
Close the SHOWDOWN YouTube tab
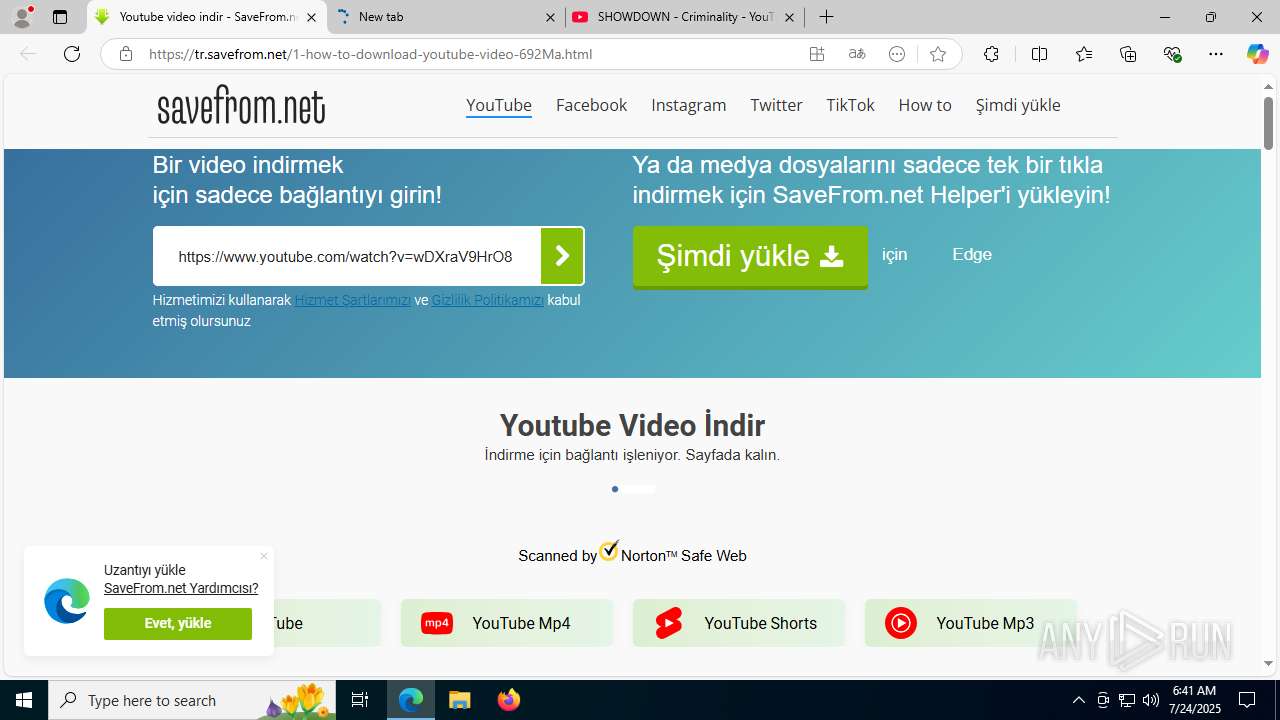click(789, 17)
